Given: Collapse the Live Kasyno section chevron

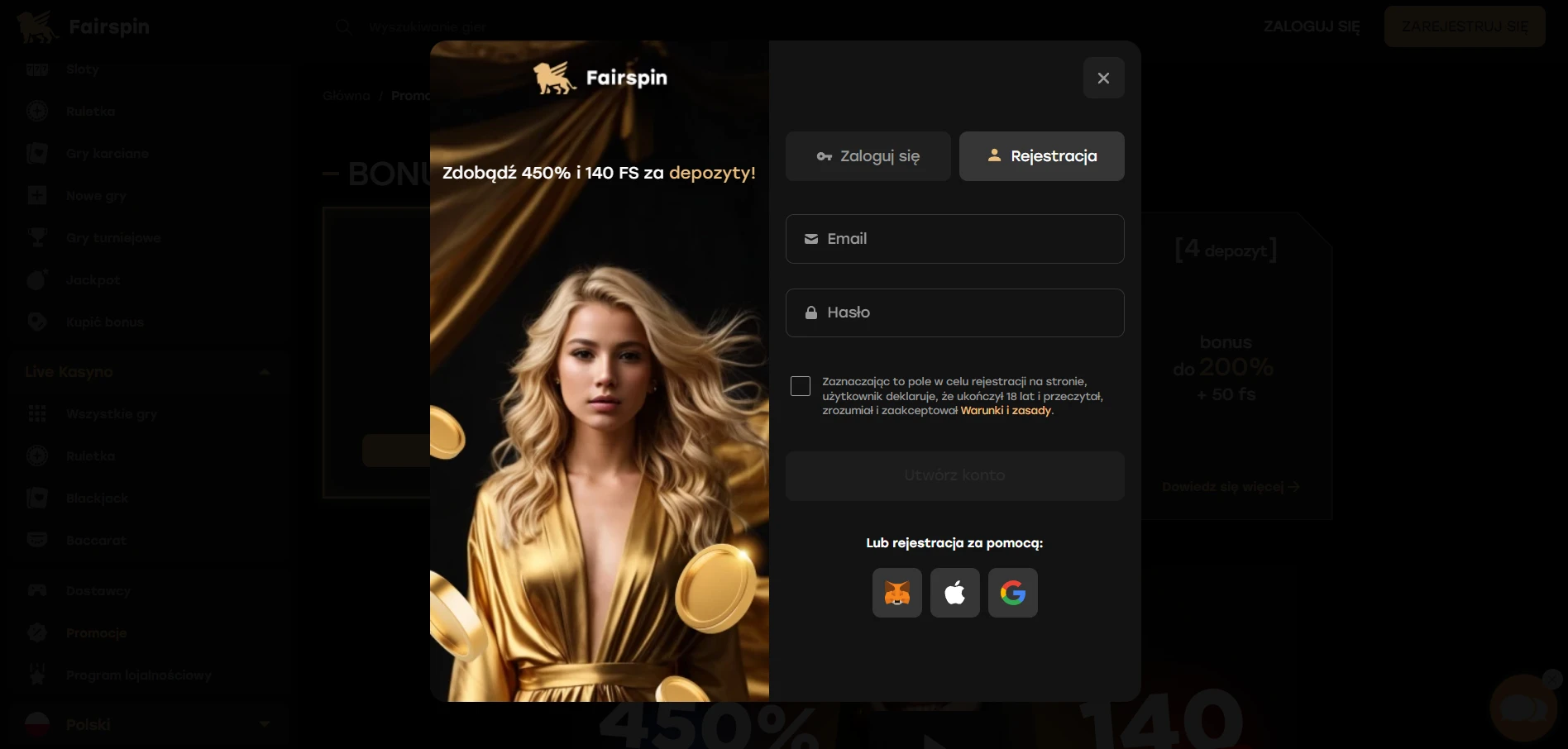Looking at the screenshot, I should (x=265, y=372).
